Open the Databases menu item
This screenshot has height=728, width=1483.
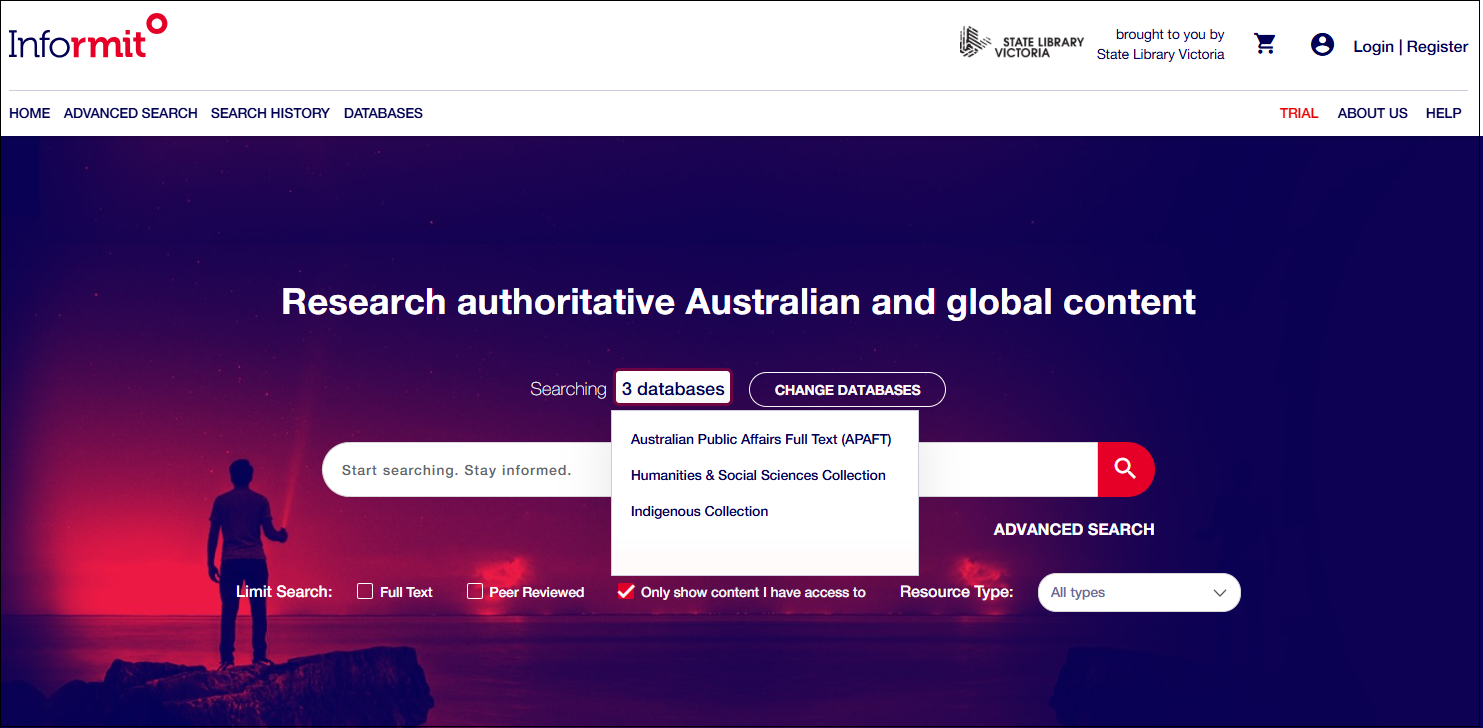pyautogui.click(x=383, y=113)
